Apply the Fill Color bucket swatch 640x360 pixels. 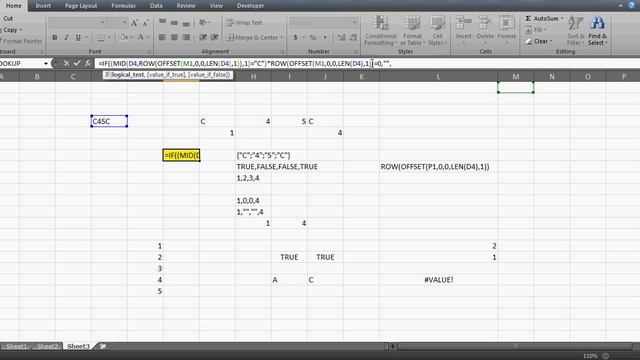[x=124, y=38]
